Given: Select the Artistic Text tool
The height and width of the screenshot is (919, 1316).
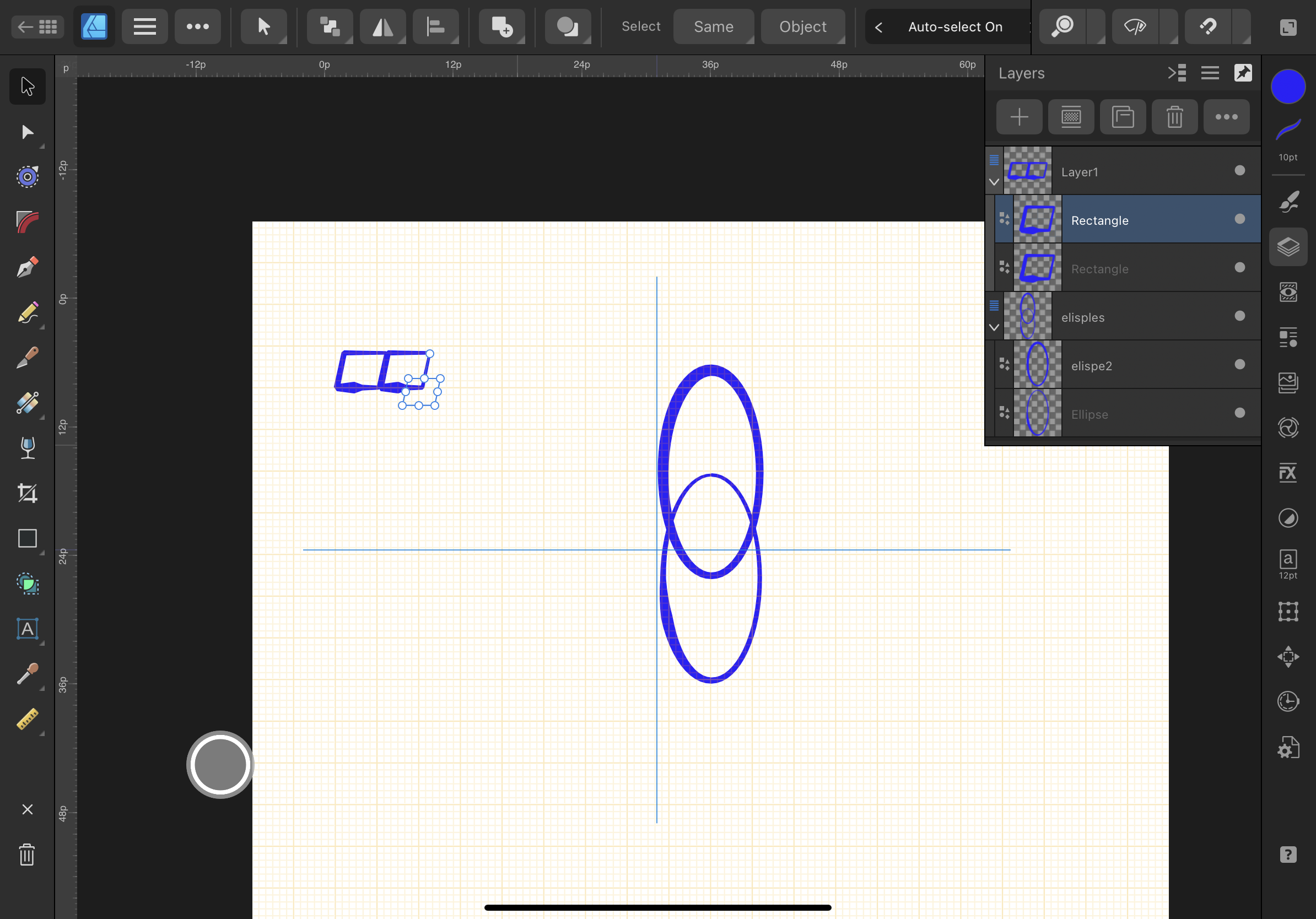Looking at the screenshot, I should coord(27,629).
